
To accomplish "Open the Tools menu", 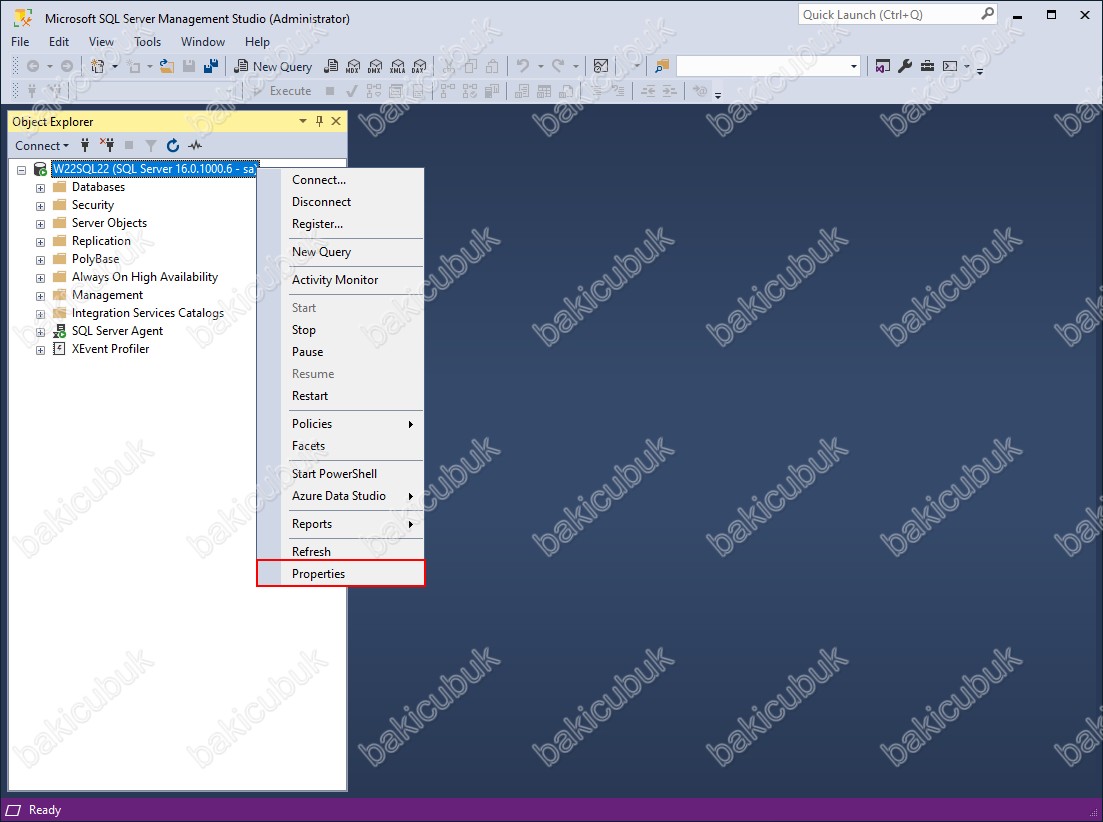I will tap(148, 41).
